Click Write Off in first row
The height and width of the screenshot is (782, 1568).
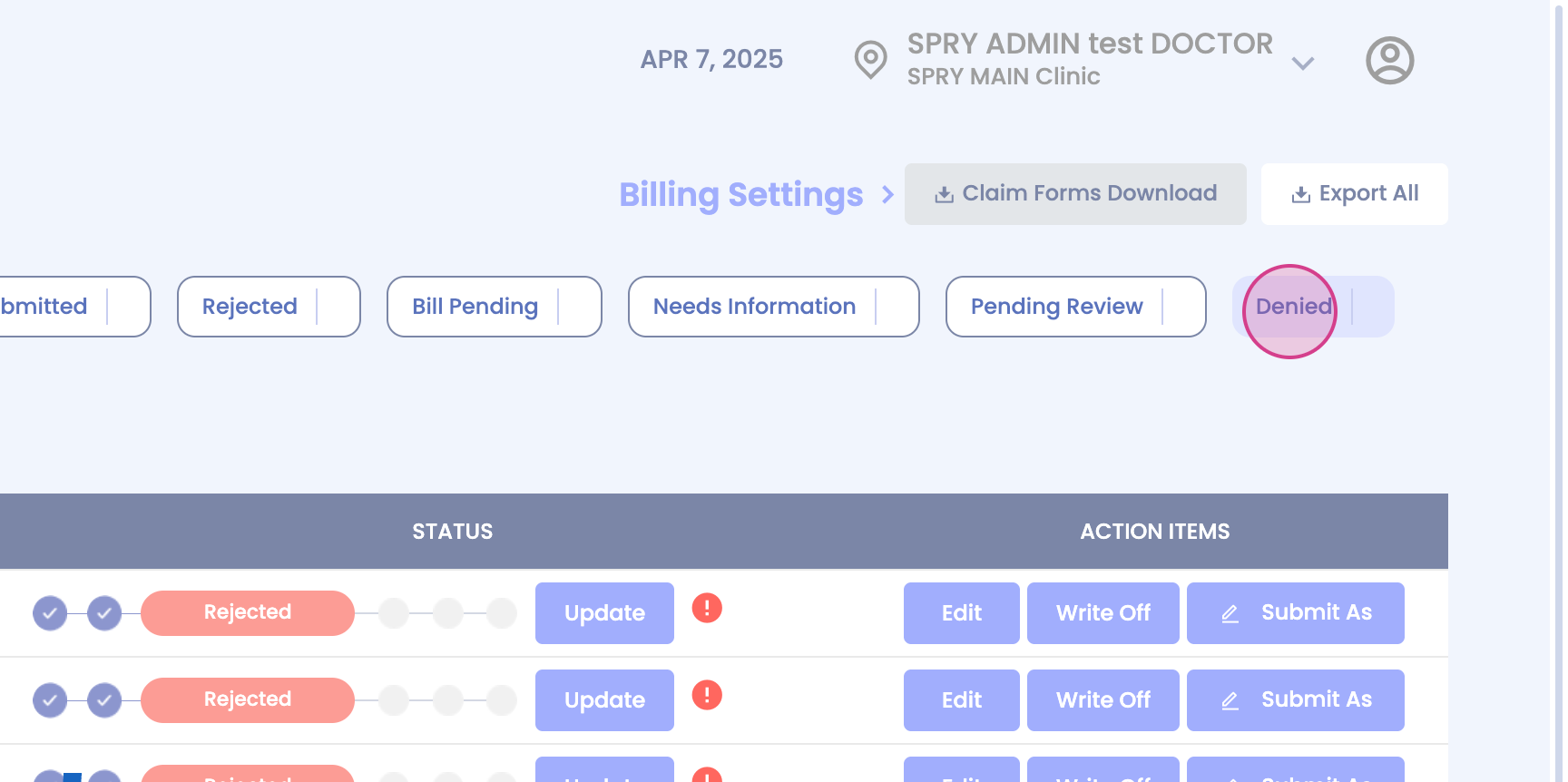(1102, 613)
